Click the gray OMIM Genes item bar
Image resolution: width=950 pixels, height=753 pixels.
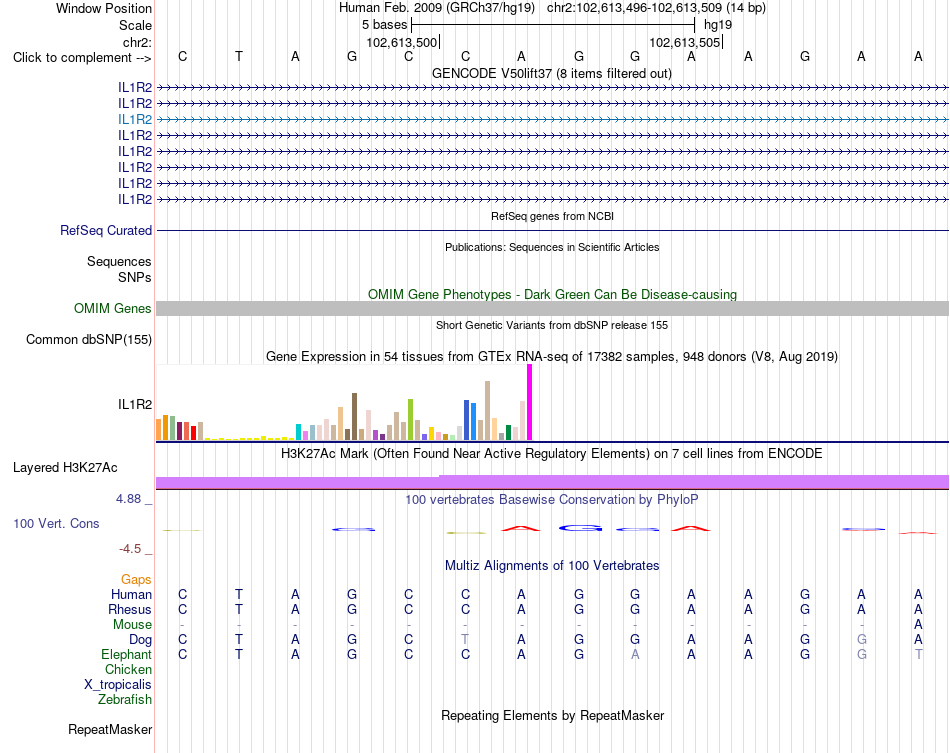coord(552,308)
